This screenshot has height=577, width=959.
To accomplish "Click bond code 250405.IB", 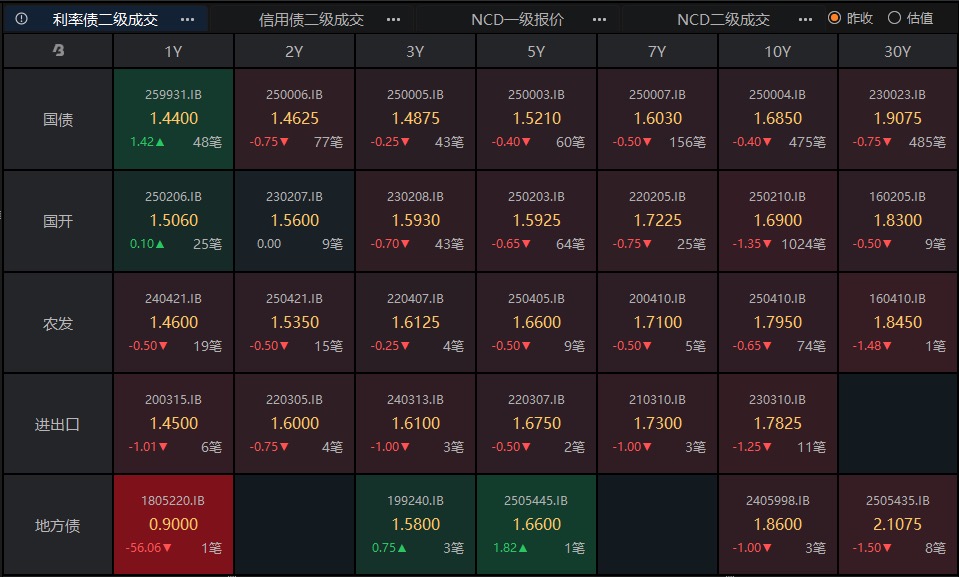I will 536,299.
